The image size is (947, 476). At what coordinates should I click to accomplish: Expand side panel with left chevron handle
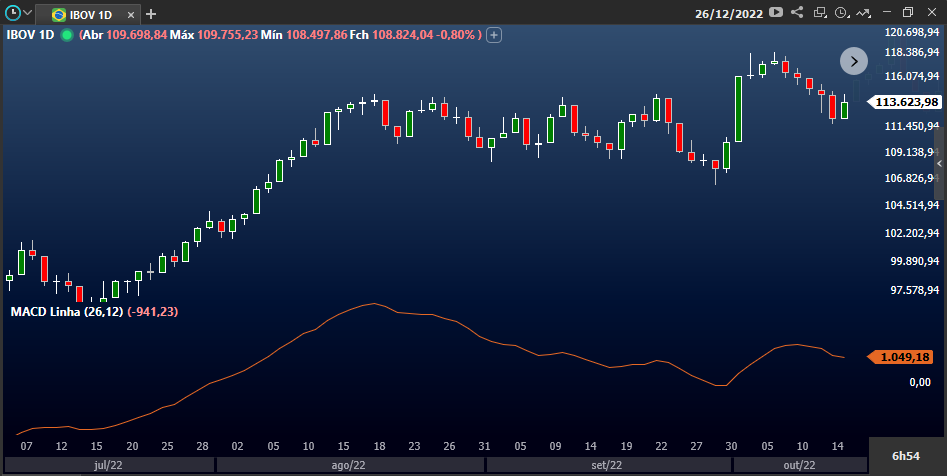point(939,164)
